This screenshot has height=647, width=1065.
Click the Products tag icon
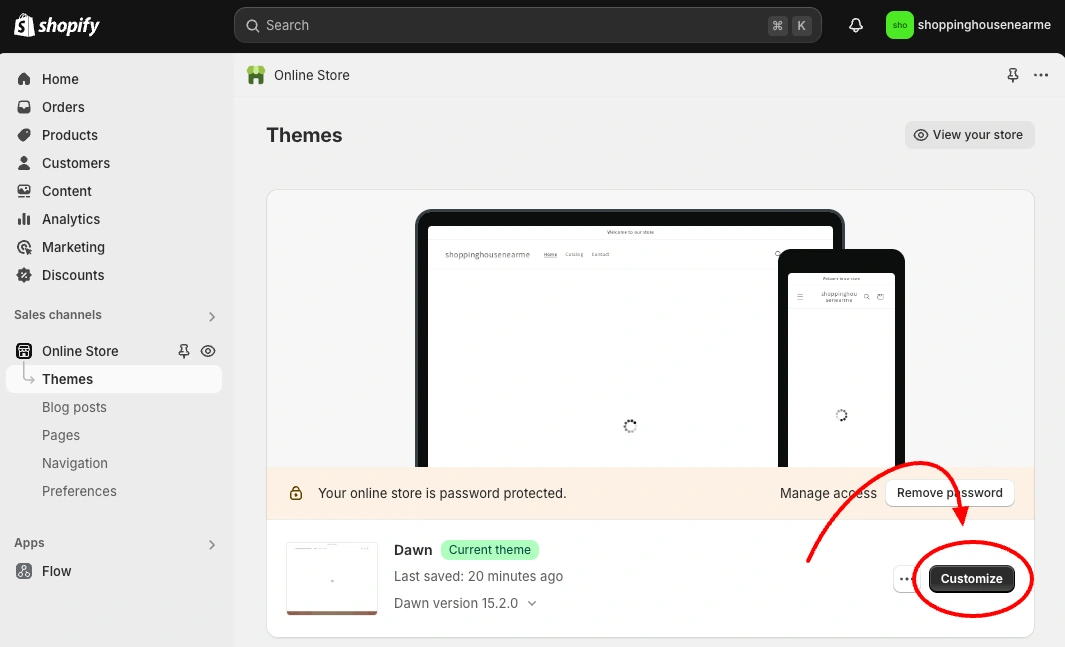point(24,134)
